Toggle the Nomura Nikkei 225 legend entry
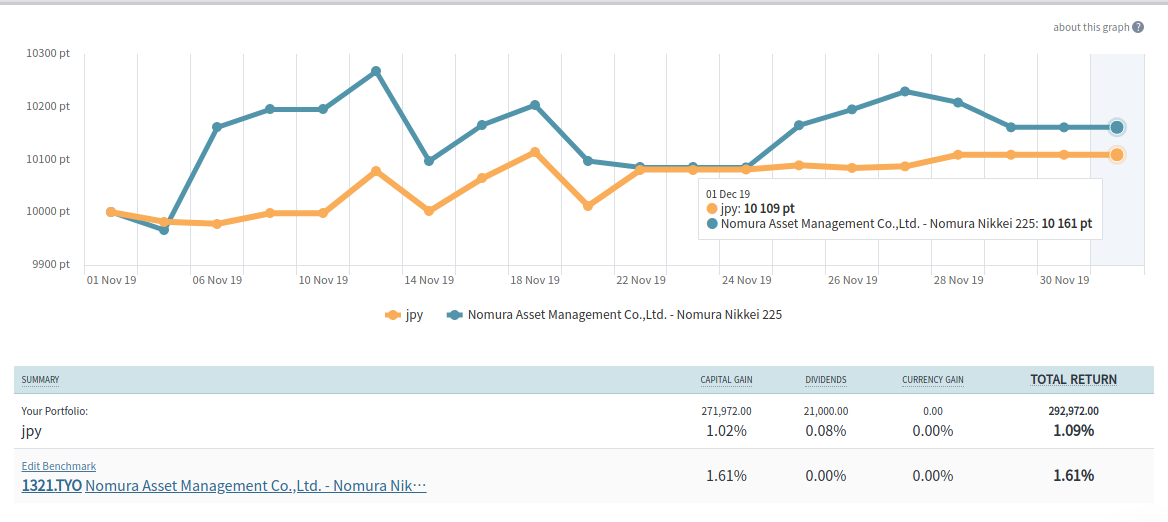Image resolution: width=1168 pixels, height=522 pixels. click(614, 315)
